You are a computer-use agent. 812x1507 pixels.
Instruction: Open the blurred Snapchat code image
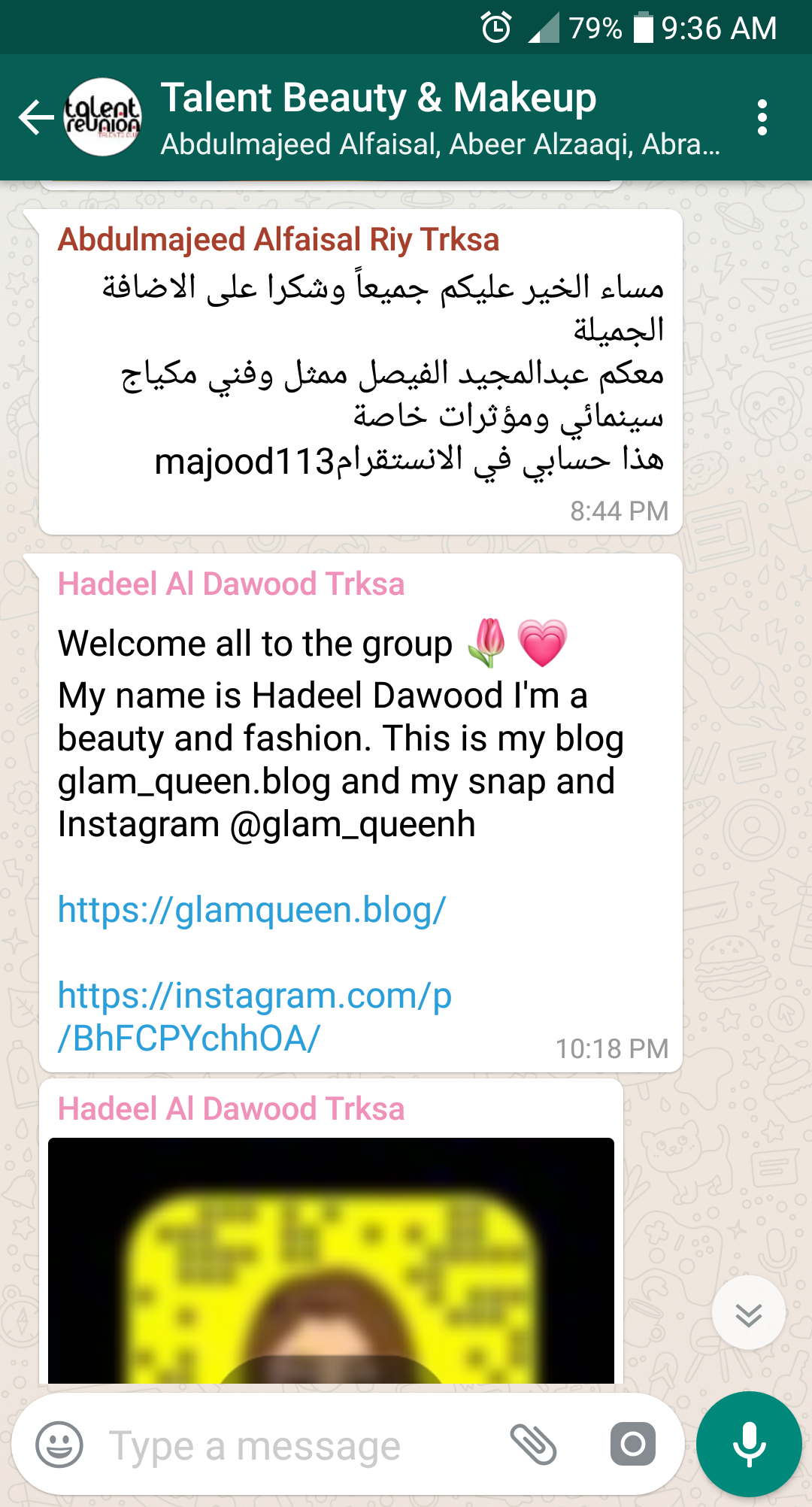pyautogui.click(x=331, y=1260)
